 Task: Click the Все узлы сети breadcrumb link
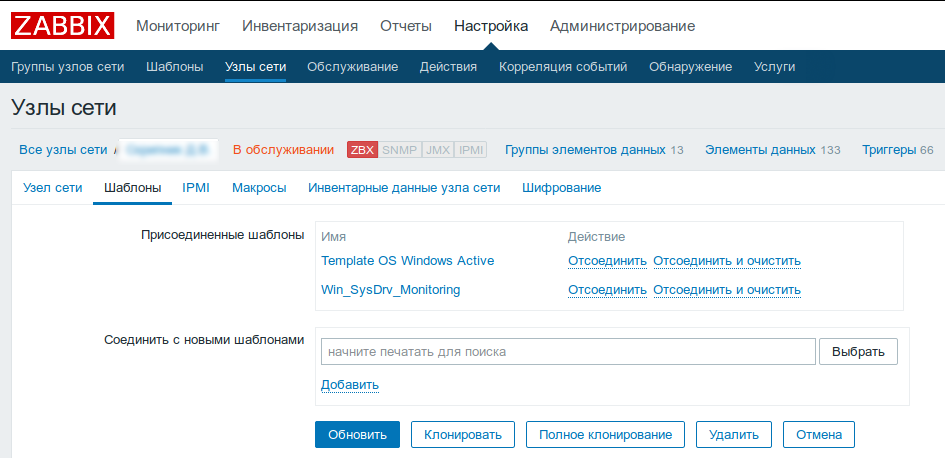tap(63, 150)
